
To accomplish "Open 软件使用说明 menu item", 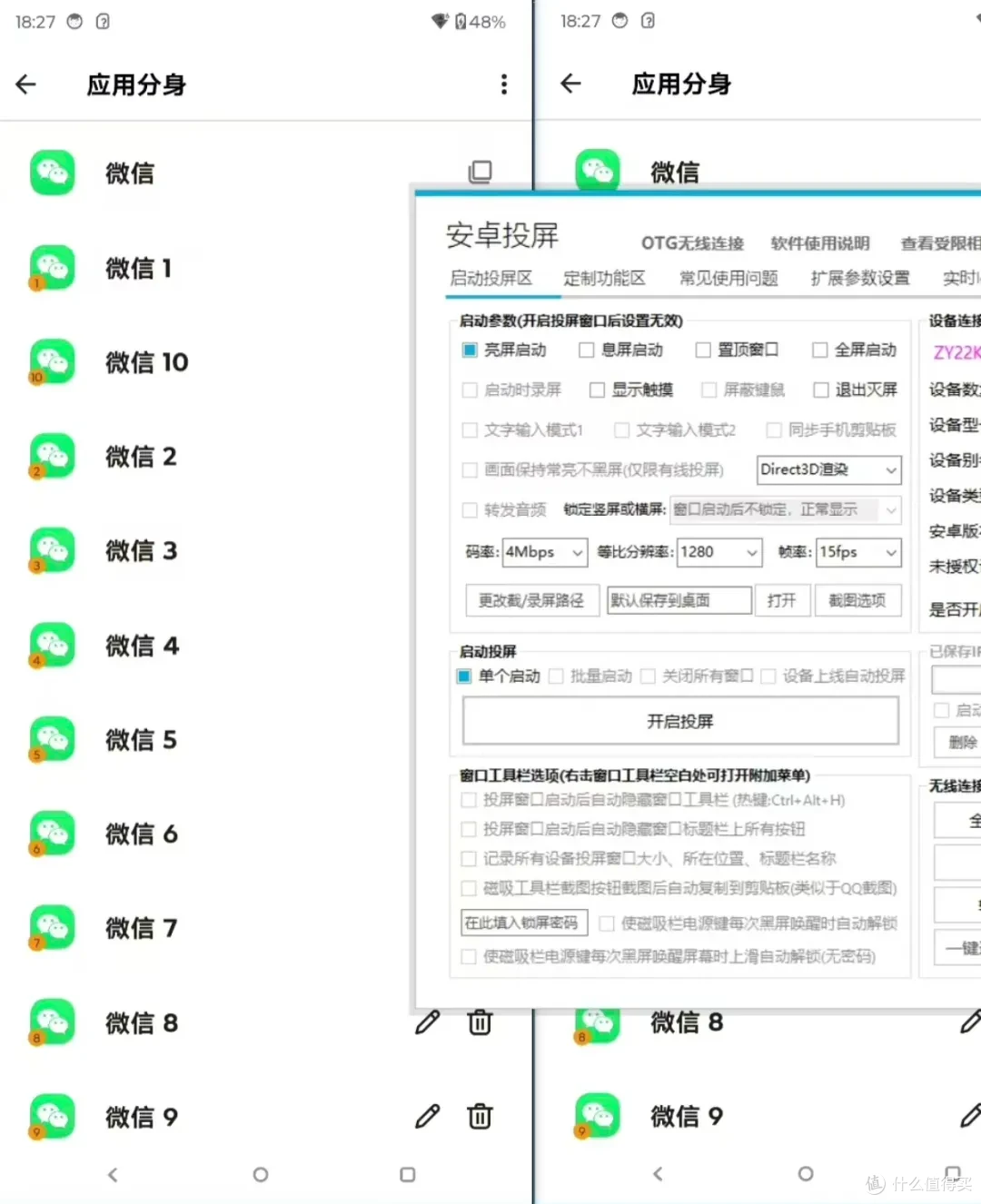I will (820, 243).
